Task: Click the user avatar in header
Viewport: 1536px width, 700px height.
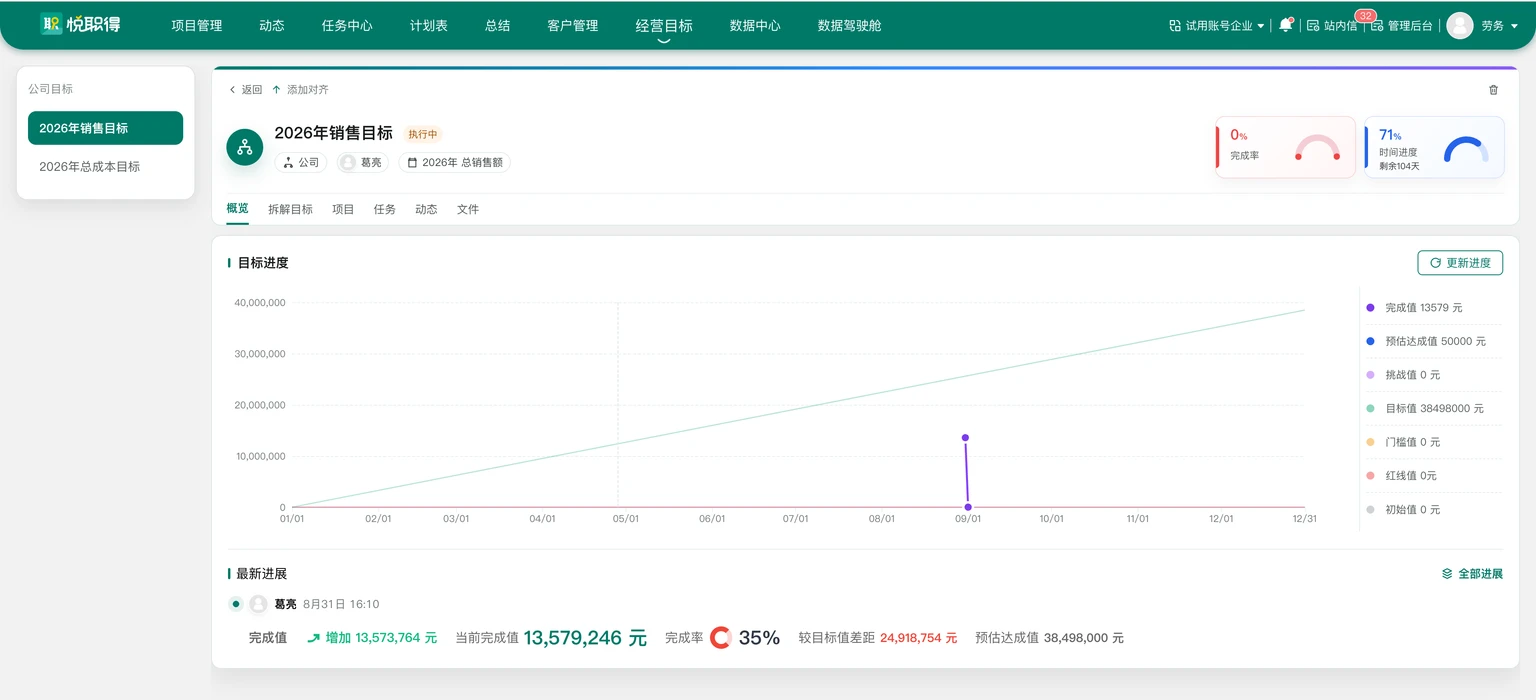Action: point(1460,25)
